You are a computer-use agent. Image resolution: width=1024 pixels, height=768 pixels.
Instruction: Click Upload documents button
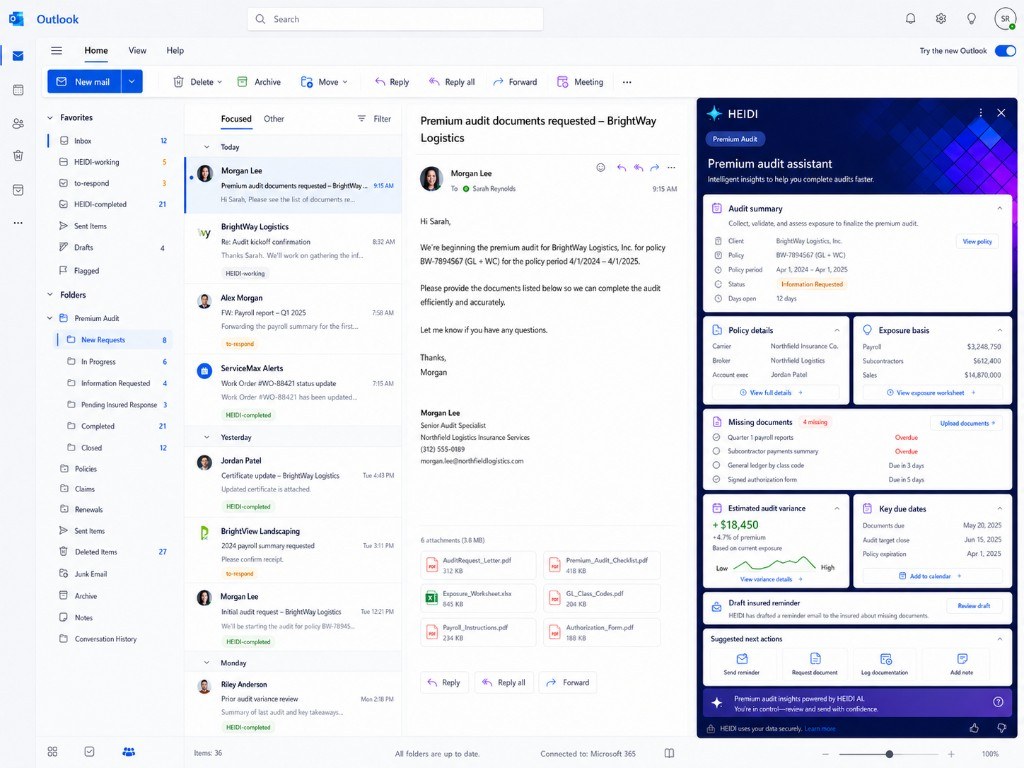pyautogui.click(x=967, y=423)
